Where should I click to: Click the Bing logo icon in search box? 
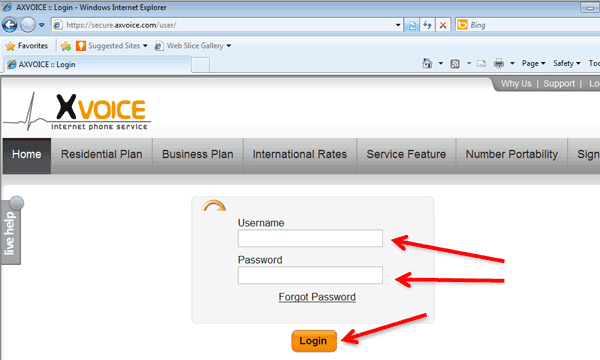[462, 25]
